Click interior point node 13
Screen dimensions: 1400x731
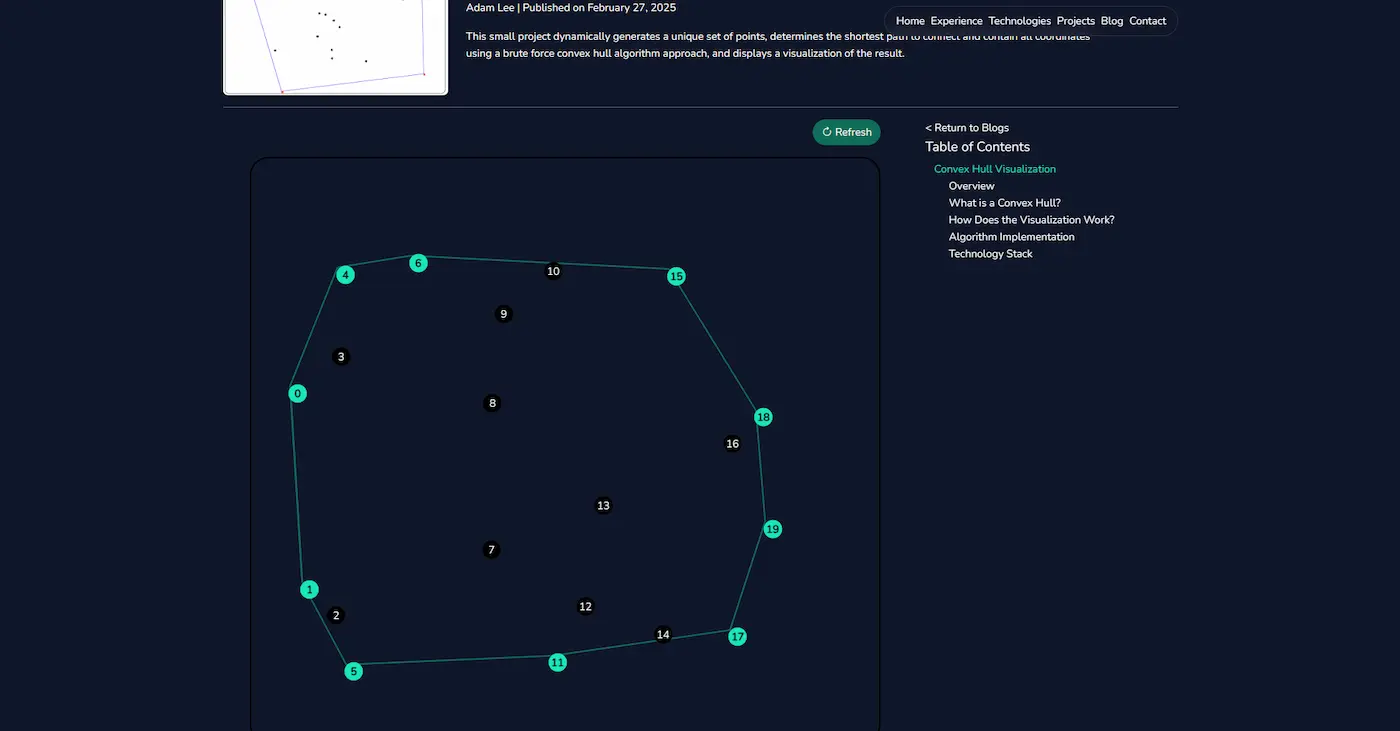pos(603,506)
